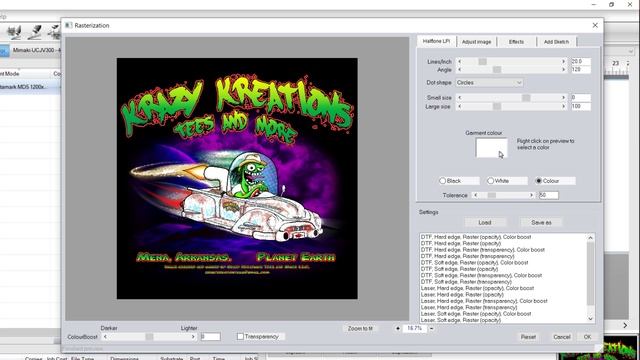Select "DTF, Soft edge, Raster (transparency), Color boost"
The width and height of the screenshot is (640, 360).
pyautogui.click(x=481, y=276)
